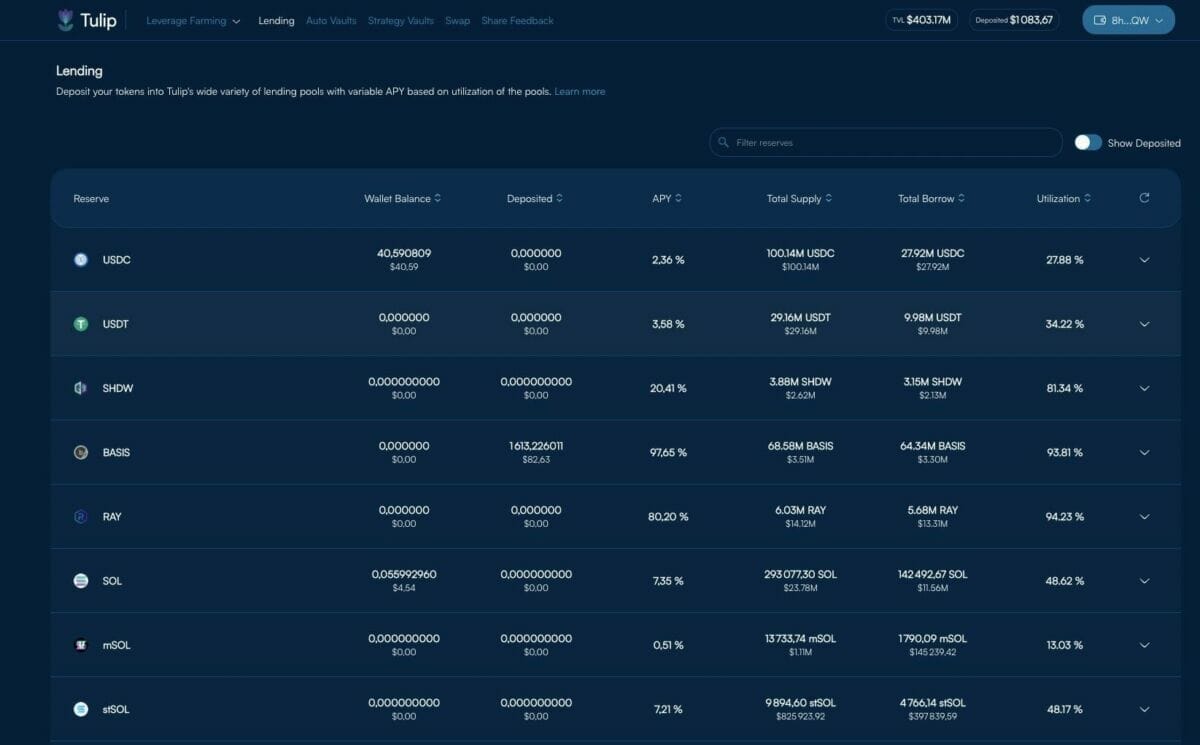Sort by Utilization column header
Viewport: 1200px width, 745px height.
(1063, 198)
